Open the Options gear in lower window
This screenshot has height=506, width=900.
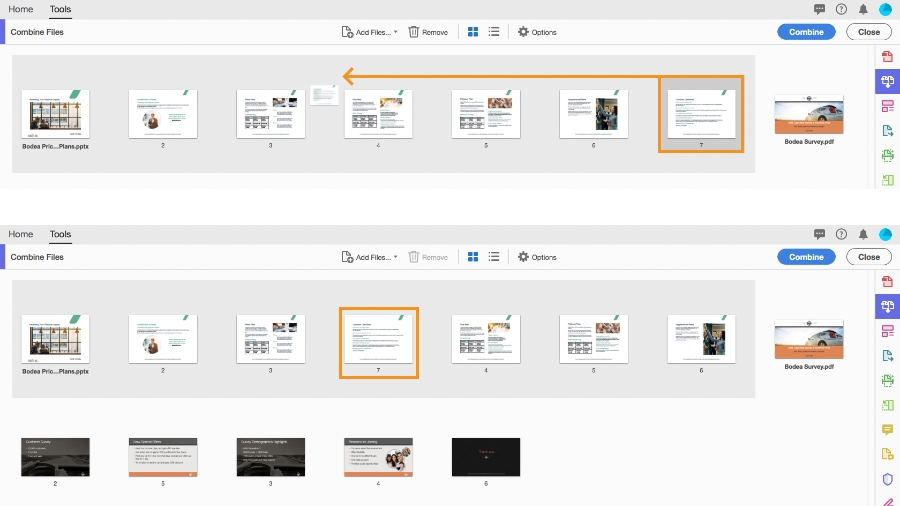coord(537,257)
